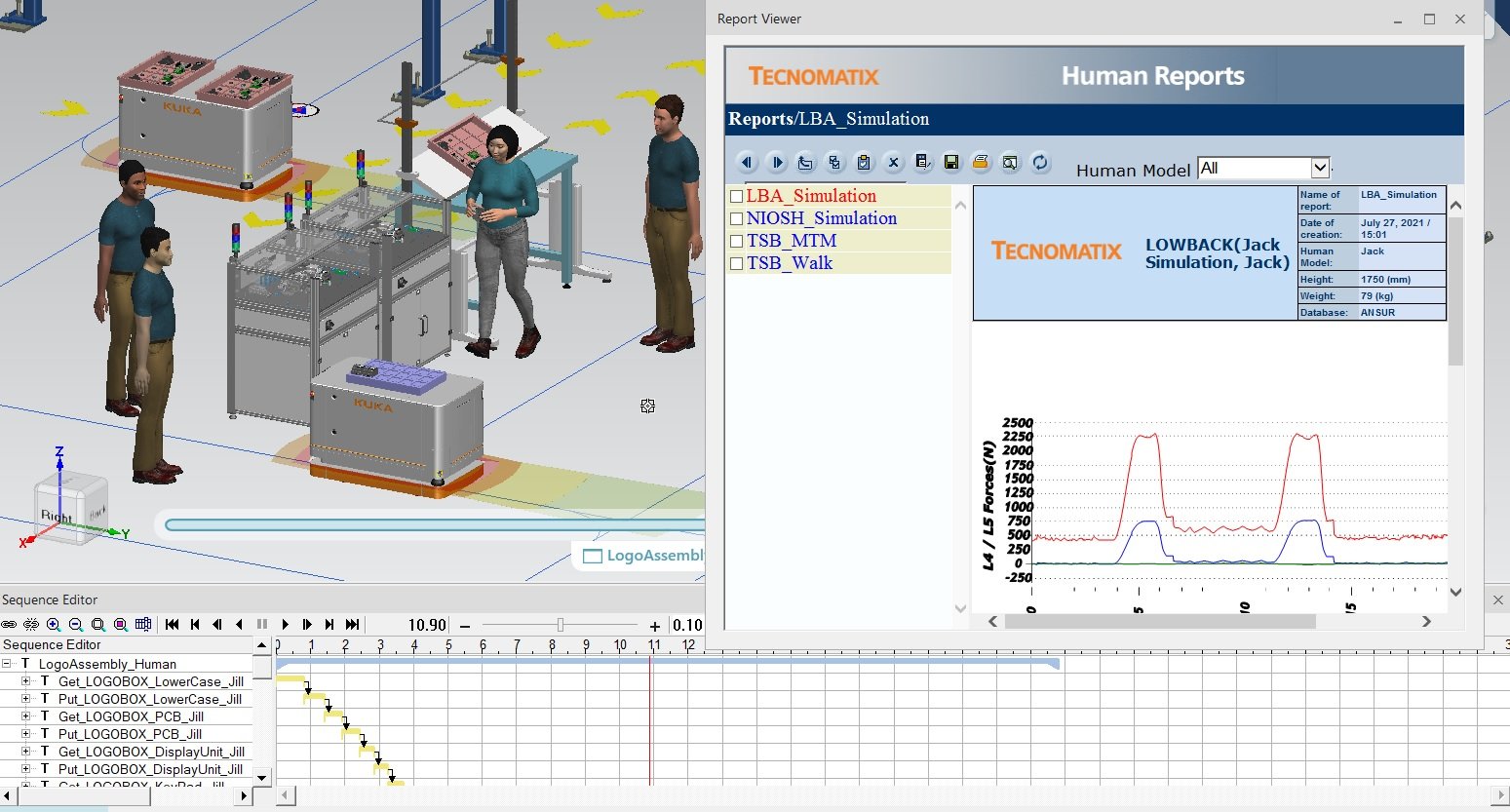Click the link operations chain icon

click(10, 625)
